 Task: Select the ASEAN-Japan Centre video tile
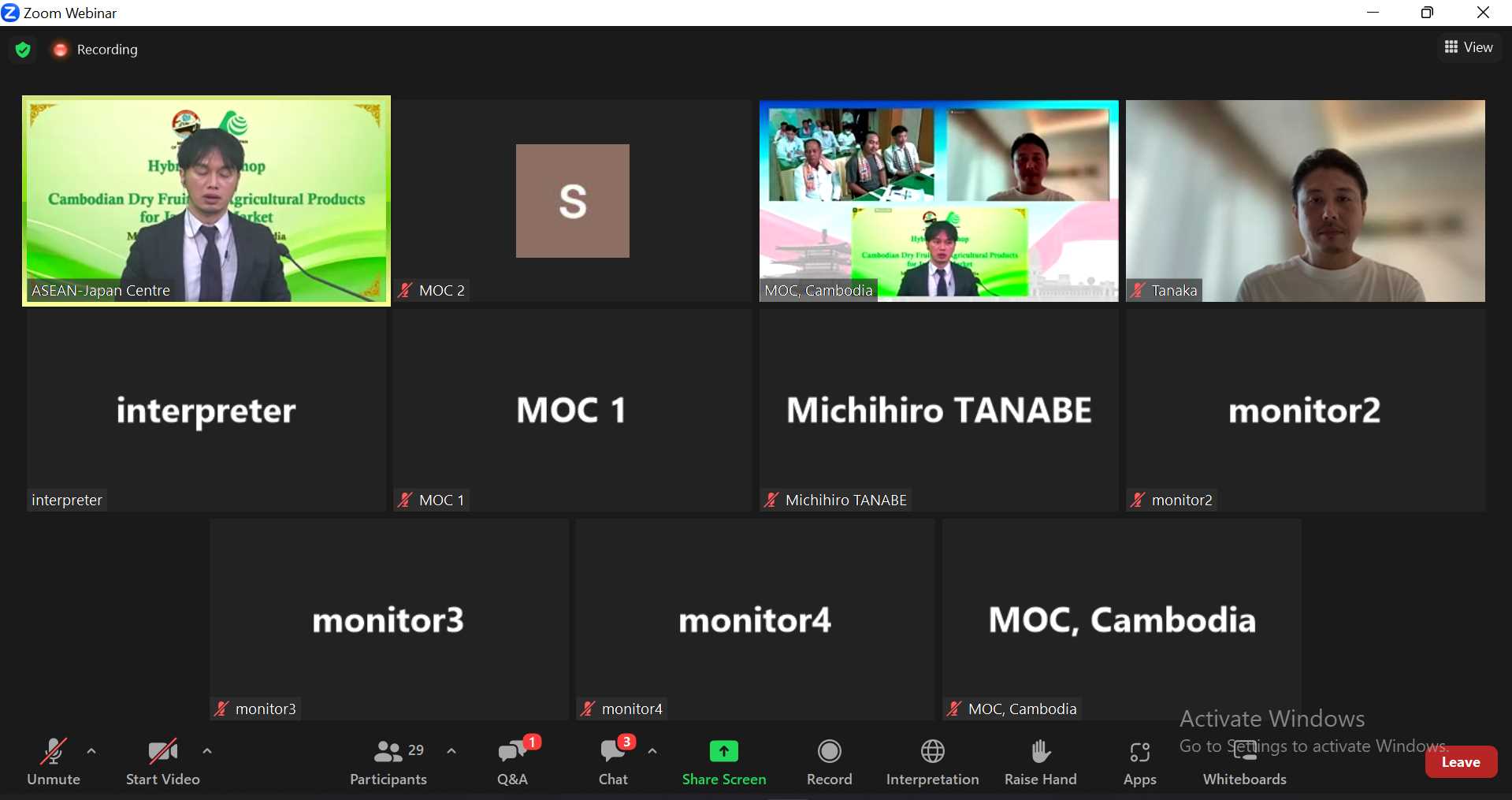[206, 201]
